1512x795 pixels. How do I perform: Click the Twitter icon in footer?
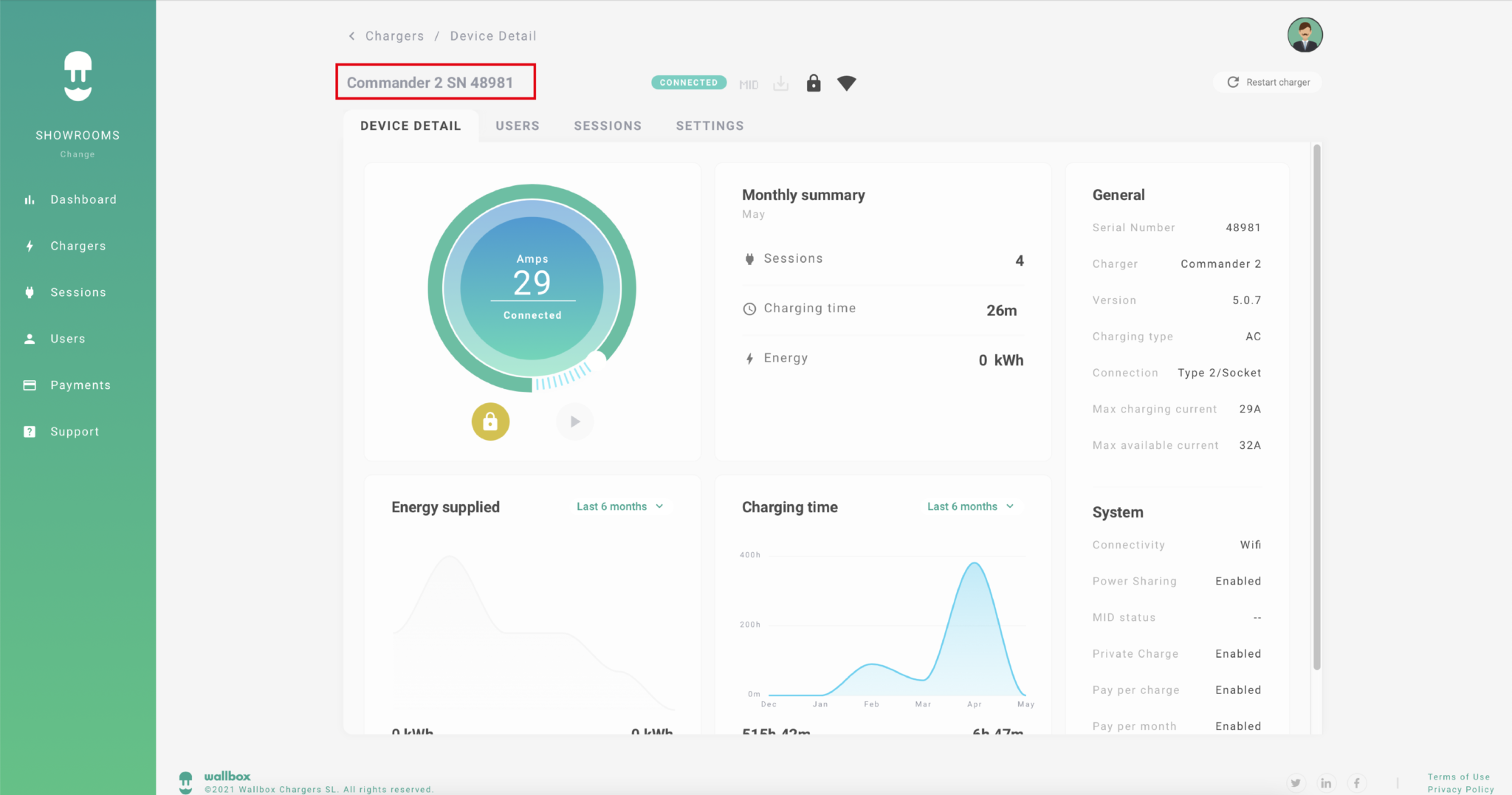pyautogui.click(x=1296, y=783)
